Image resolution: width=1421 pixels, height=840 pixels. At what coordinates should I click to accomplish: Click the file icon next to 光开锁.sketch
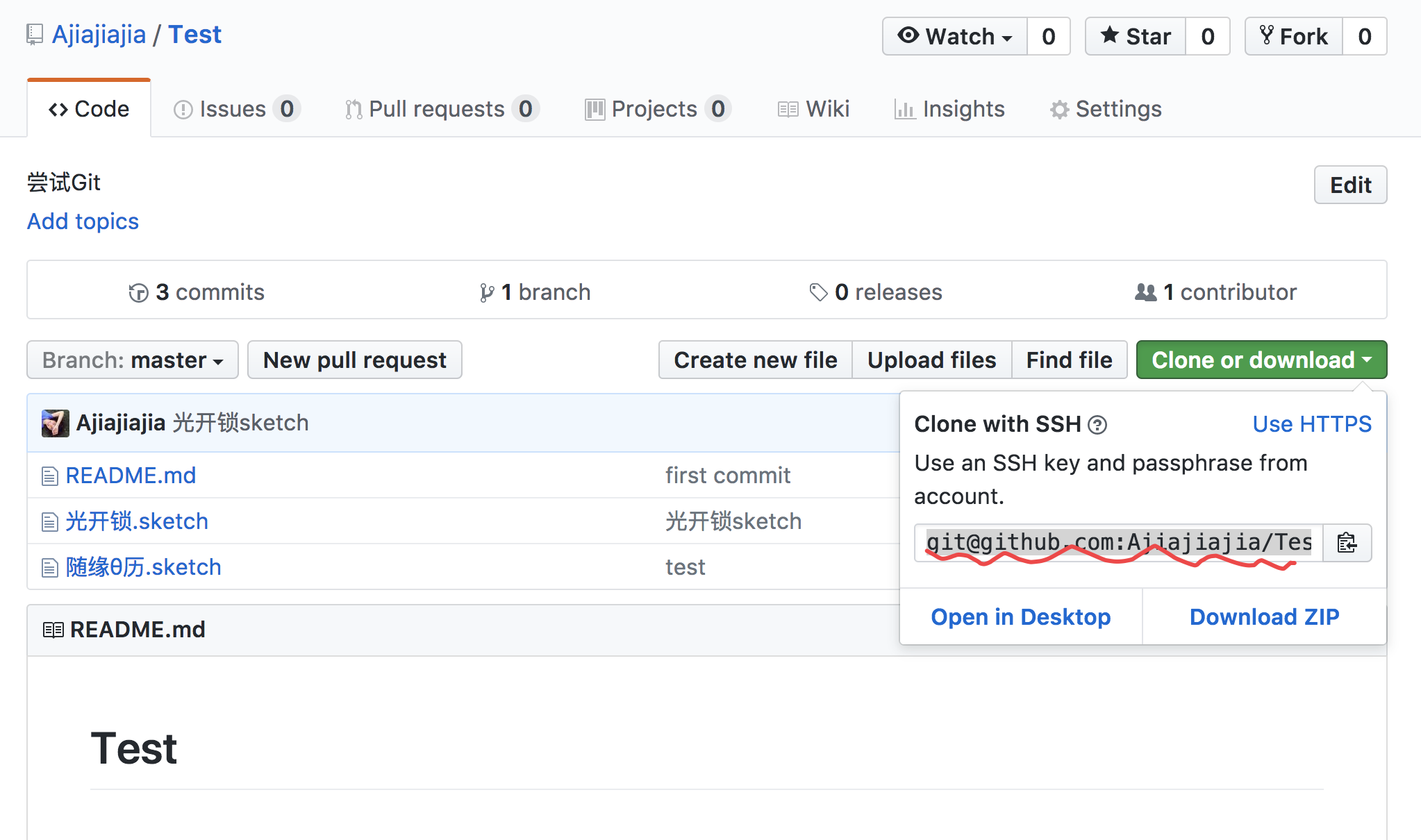[x=50, y=522]
